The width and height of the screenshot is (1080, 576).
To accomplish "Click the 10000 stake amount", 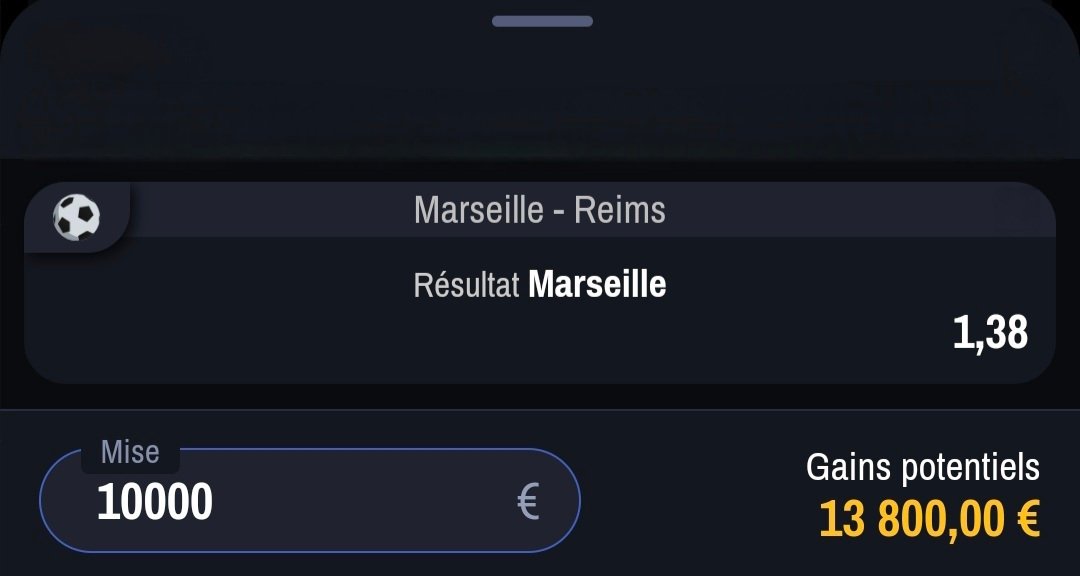I will 154,502.
